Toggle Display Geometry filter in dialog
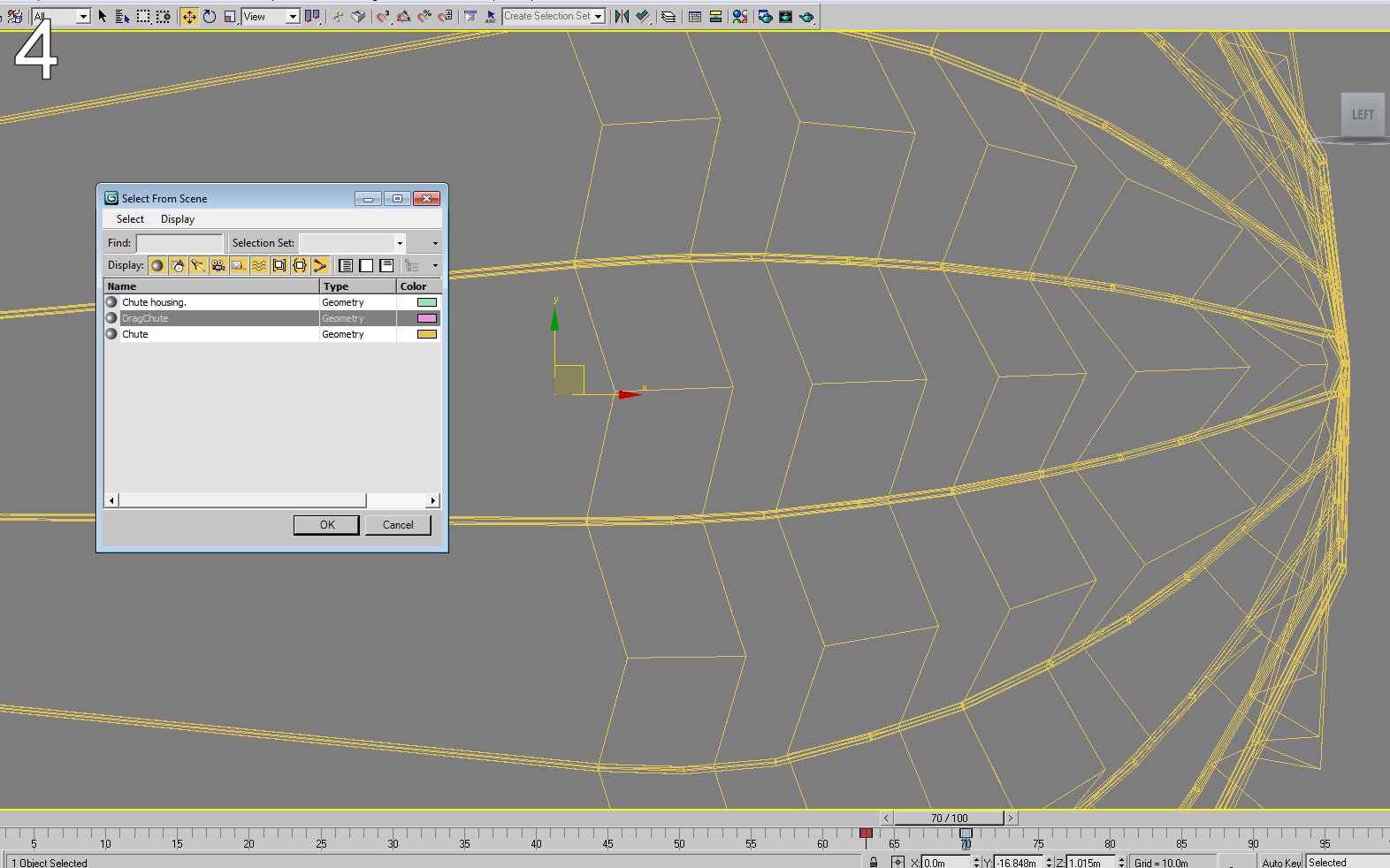Image resolution: width=1390 pixels, height=868 pixels. click(x=157, y=265)
